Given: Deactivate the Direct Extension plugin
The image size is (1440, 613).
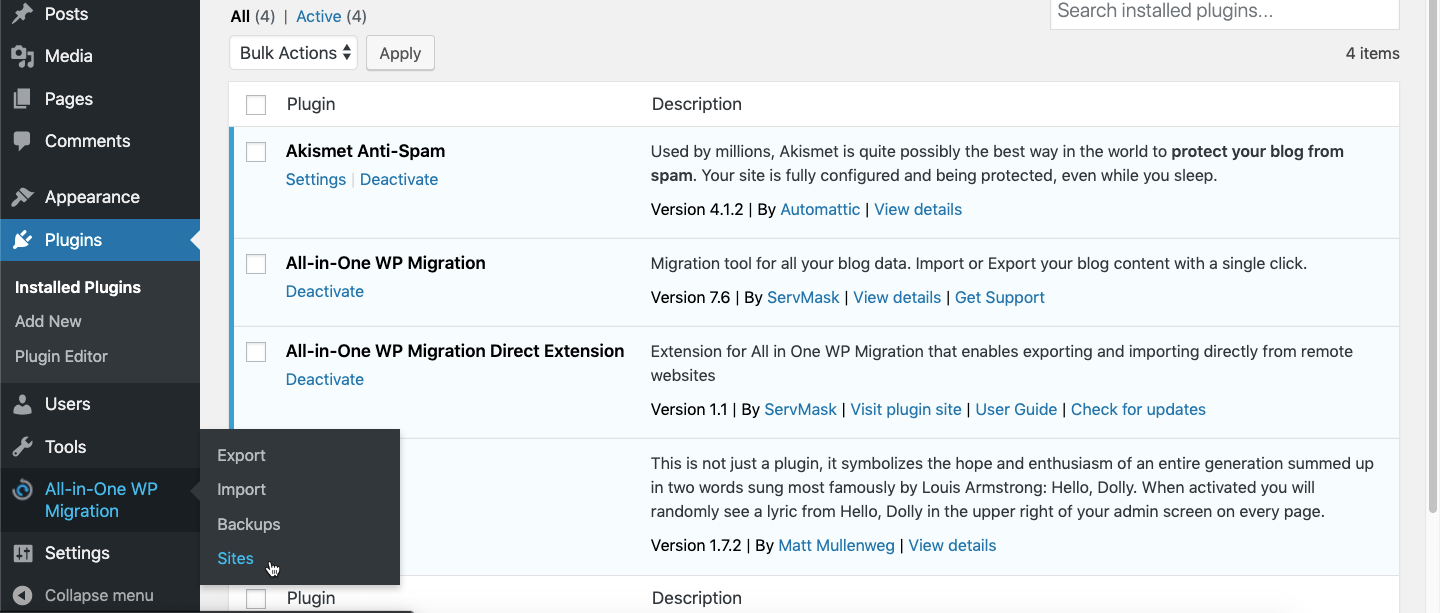Looking at the screenshot, I should click(325, 379).
